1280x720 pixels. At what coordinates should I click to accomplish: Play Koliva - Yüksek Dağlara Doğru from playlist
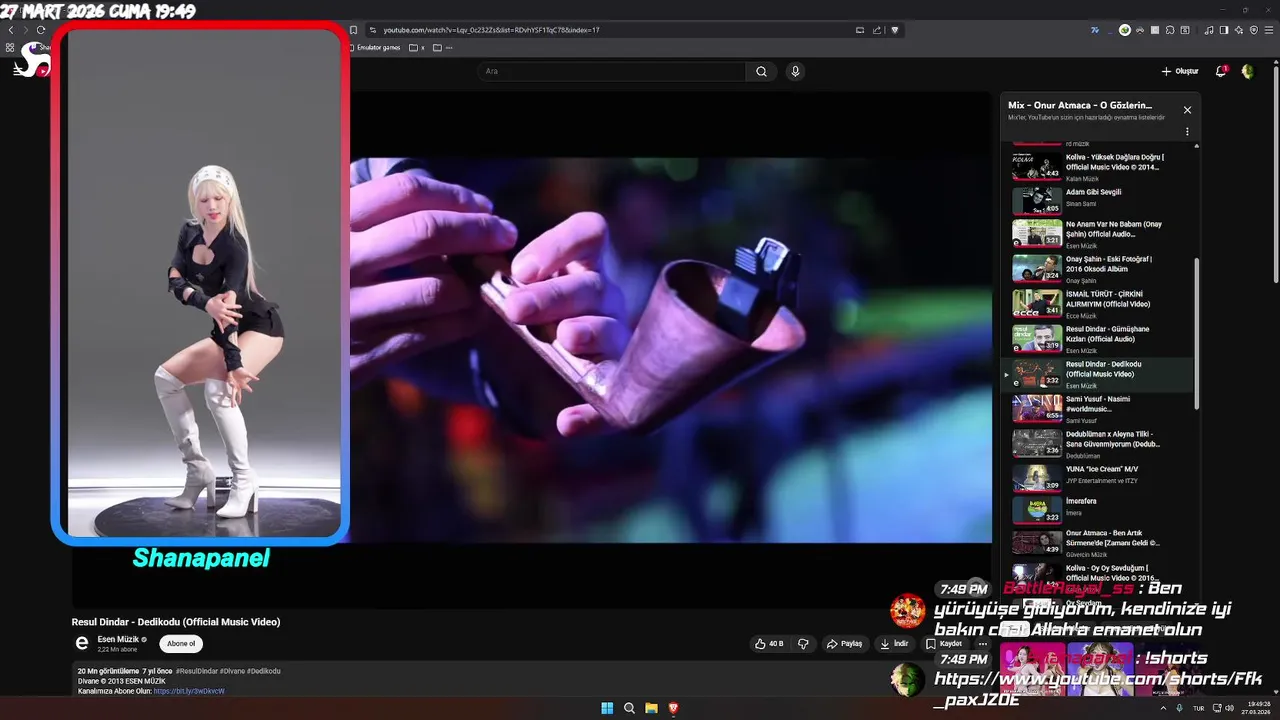click(x=1100, y=166)
